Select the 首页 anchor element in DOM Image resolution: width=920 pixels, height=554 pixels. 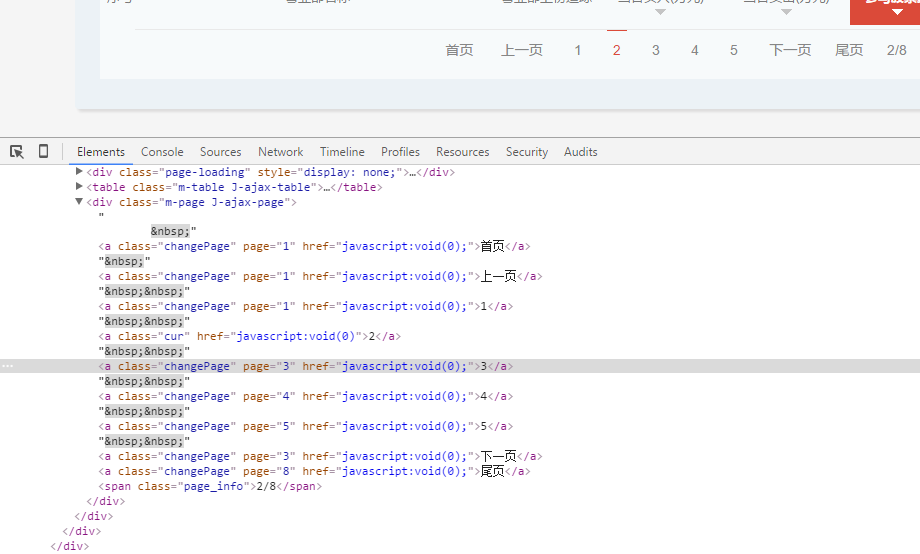[314, 246]
